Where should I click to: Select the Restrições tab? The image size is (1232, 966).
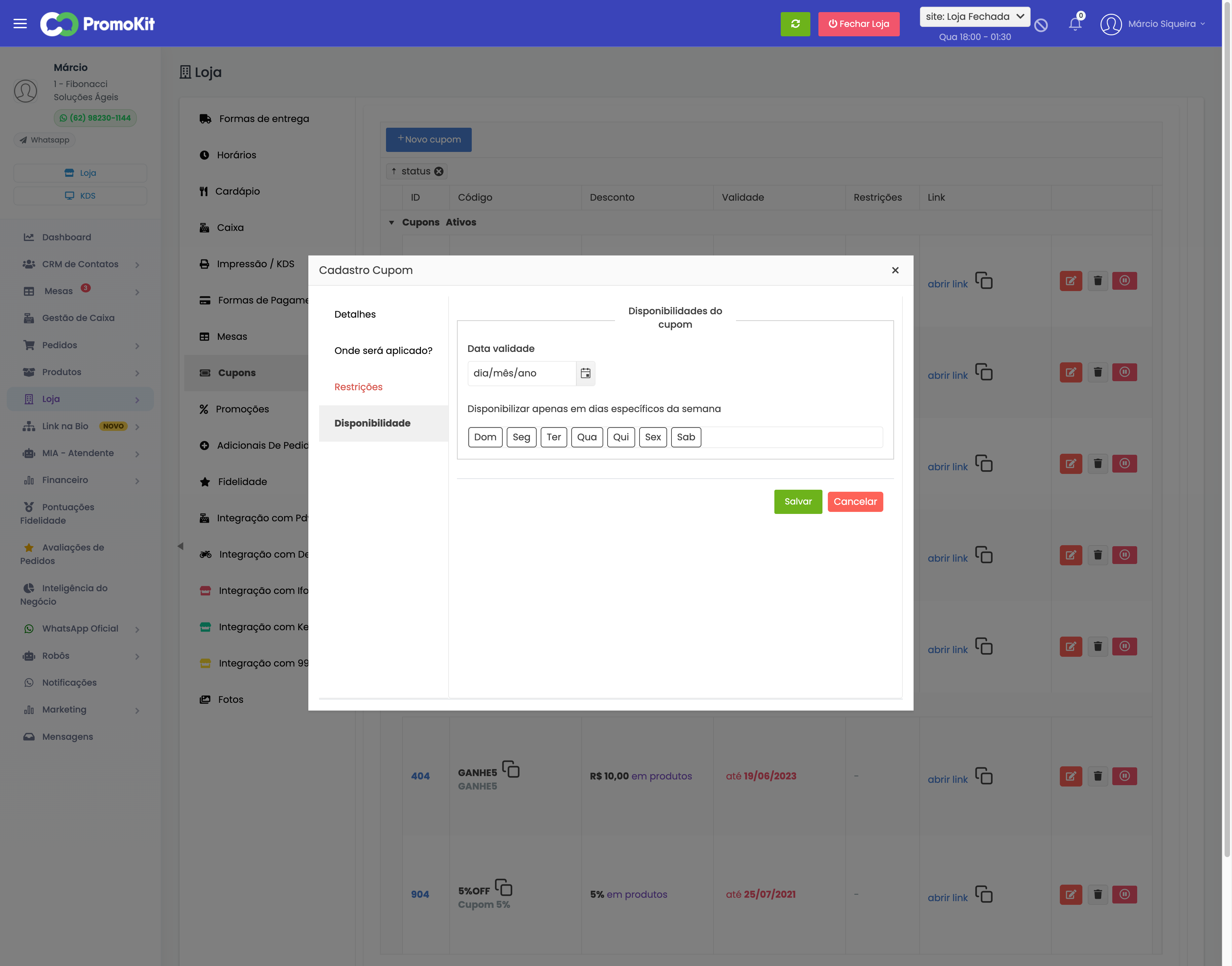[384, 387]
